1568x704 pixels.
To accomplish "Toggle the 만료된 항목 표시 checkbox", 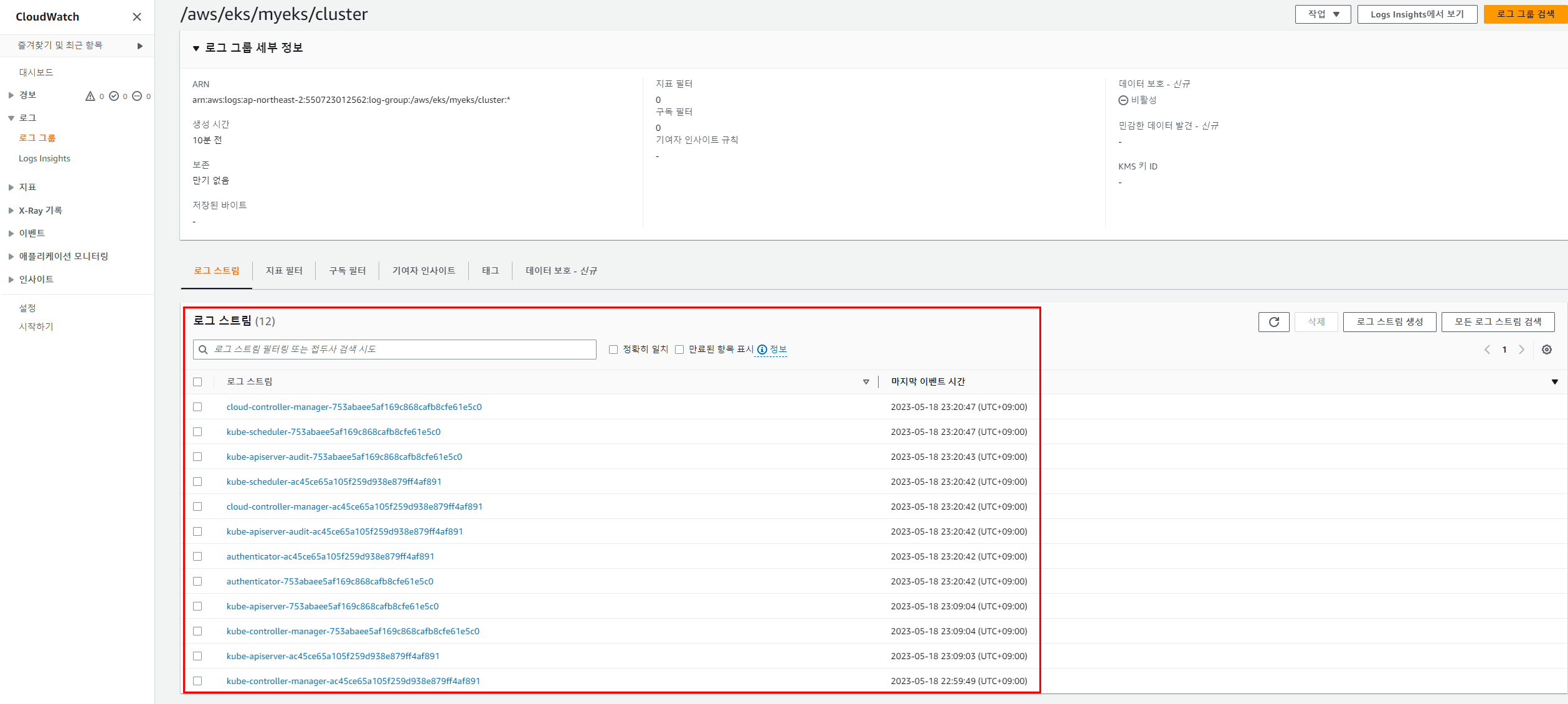I will coord(679,350).
